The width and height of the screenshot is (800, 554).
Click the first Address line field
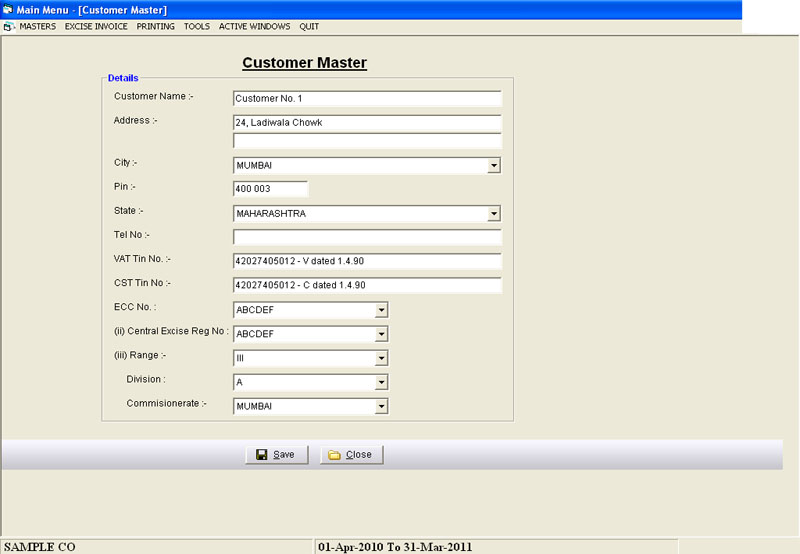[367, 122]
